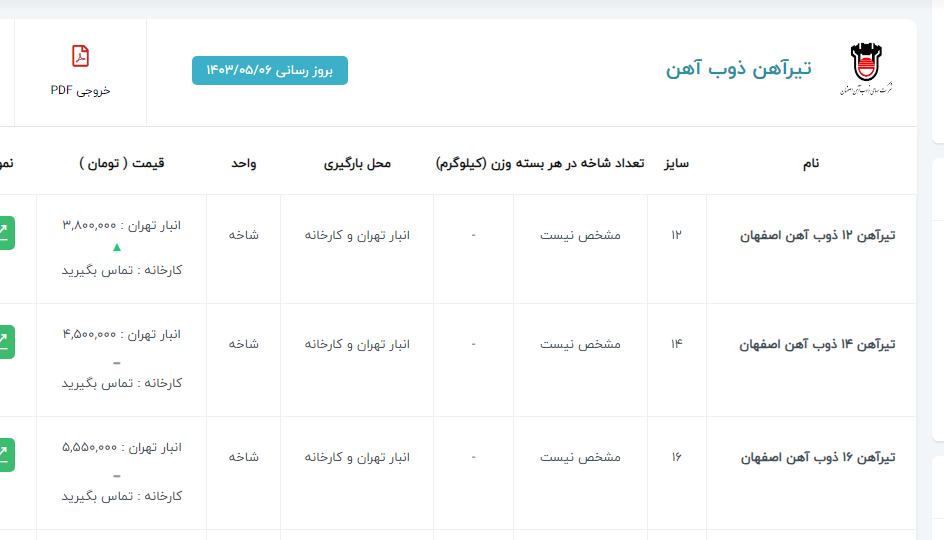The height and width of the screenshot is (540, 944).
Task: Click the بروز رسانی ۱۴۰۳/۰۵/۰۶ date badge
Action: (269, 70)
